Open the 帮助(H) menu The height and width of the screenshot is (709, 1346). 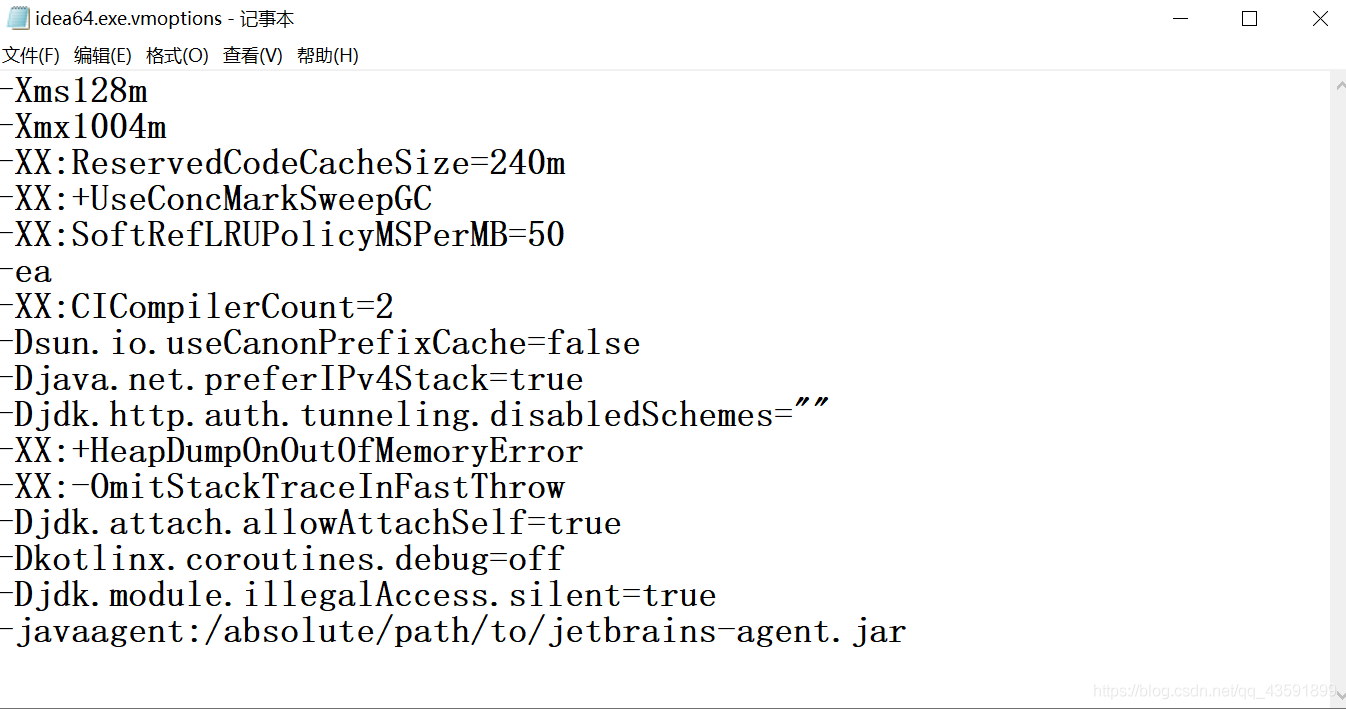point(329,55)
